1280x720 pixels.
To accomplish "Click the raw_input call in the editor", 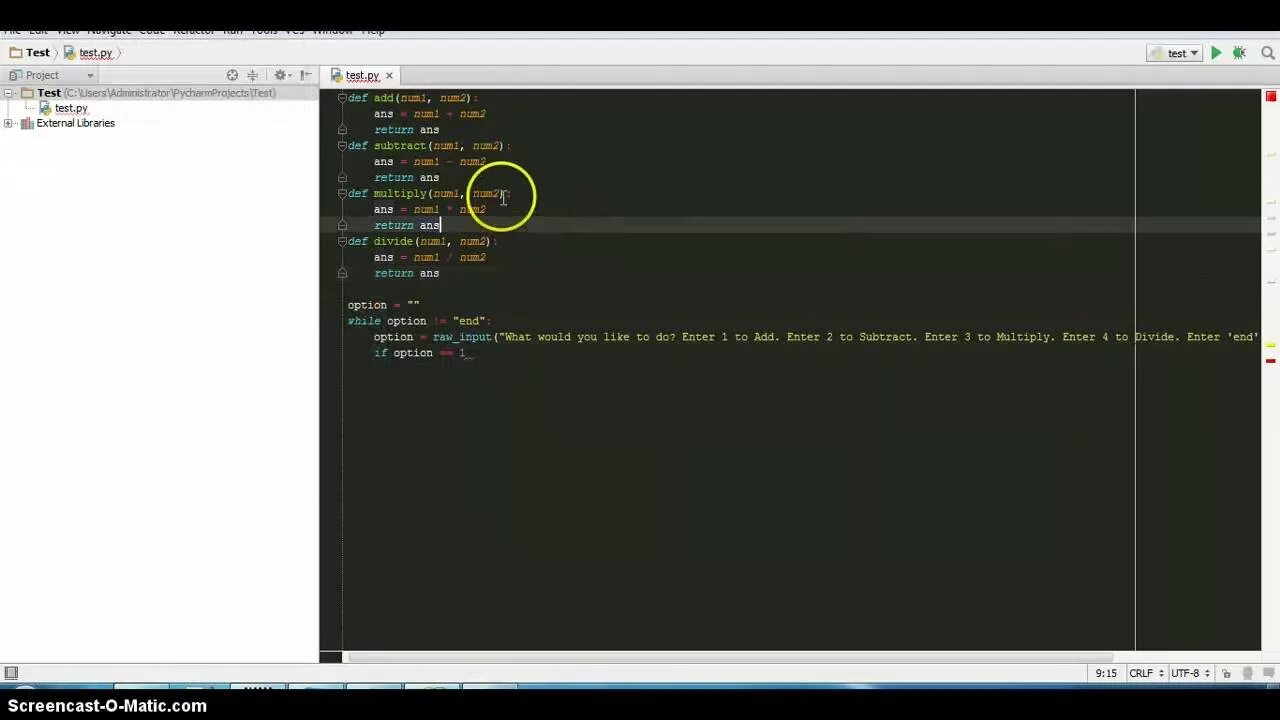I will tap(462, 337).
